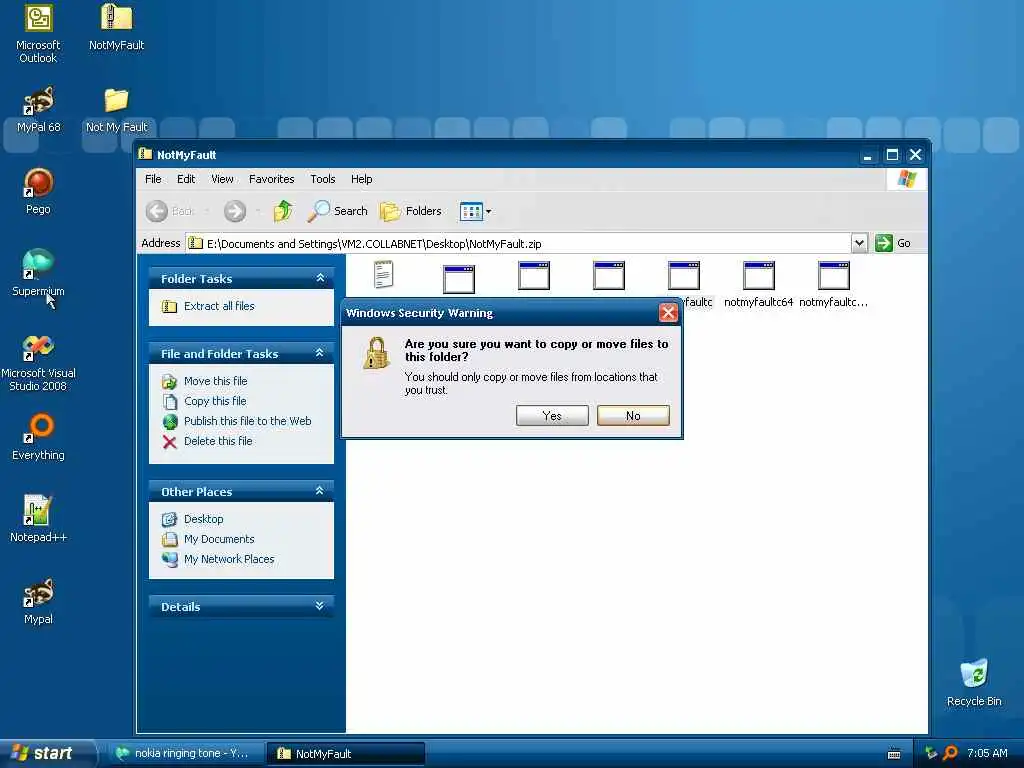Open the Favorites menu
Viewport: 1024px width, 768px height.
coord(271,179)
